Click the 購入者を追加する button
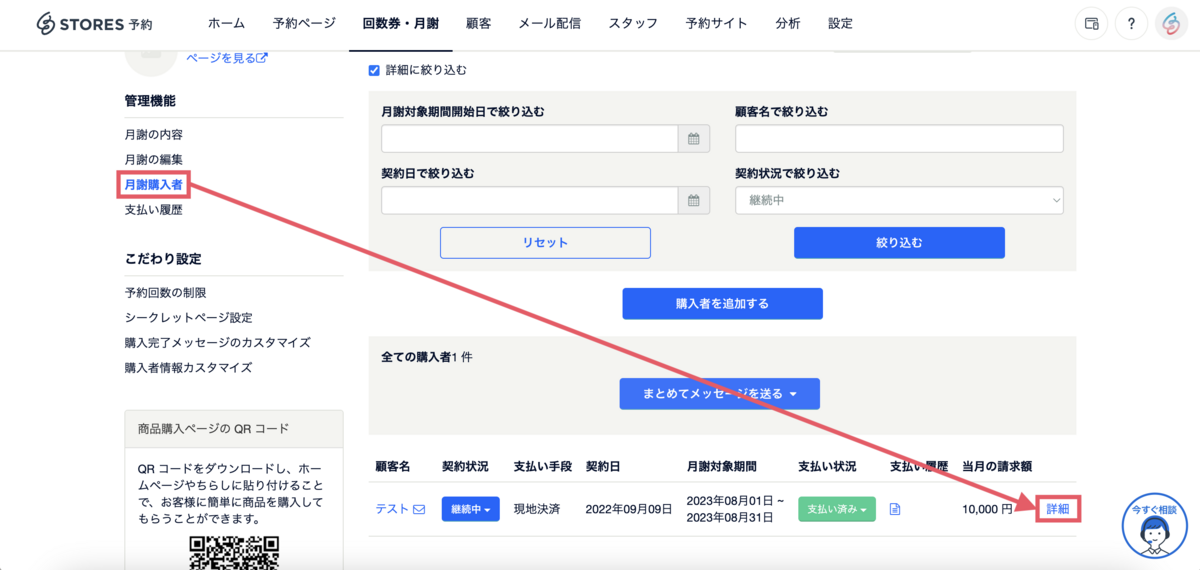The image size is (1200, 570). click(x=722, y=304)
